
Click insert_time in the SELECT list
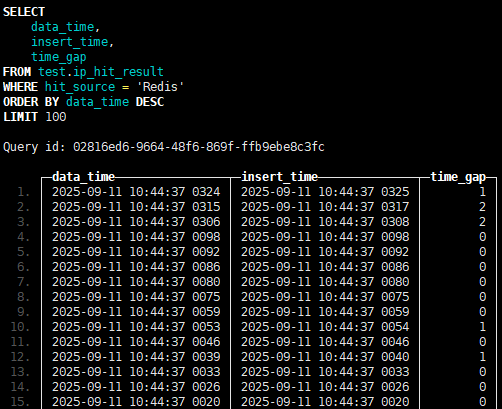tap(70, 42)
